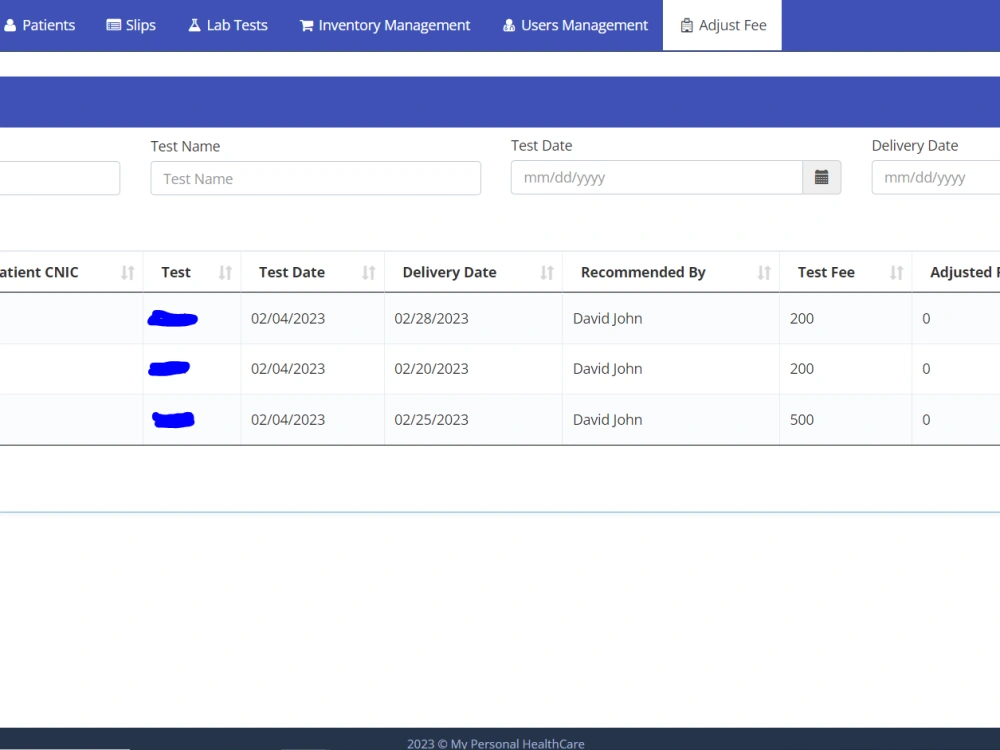The width and height of the screenshot is (1000, 750).
Task: Go to the Lab Tests tab
Action: (x=228, y=26)
